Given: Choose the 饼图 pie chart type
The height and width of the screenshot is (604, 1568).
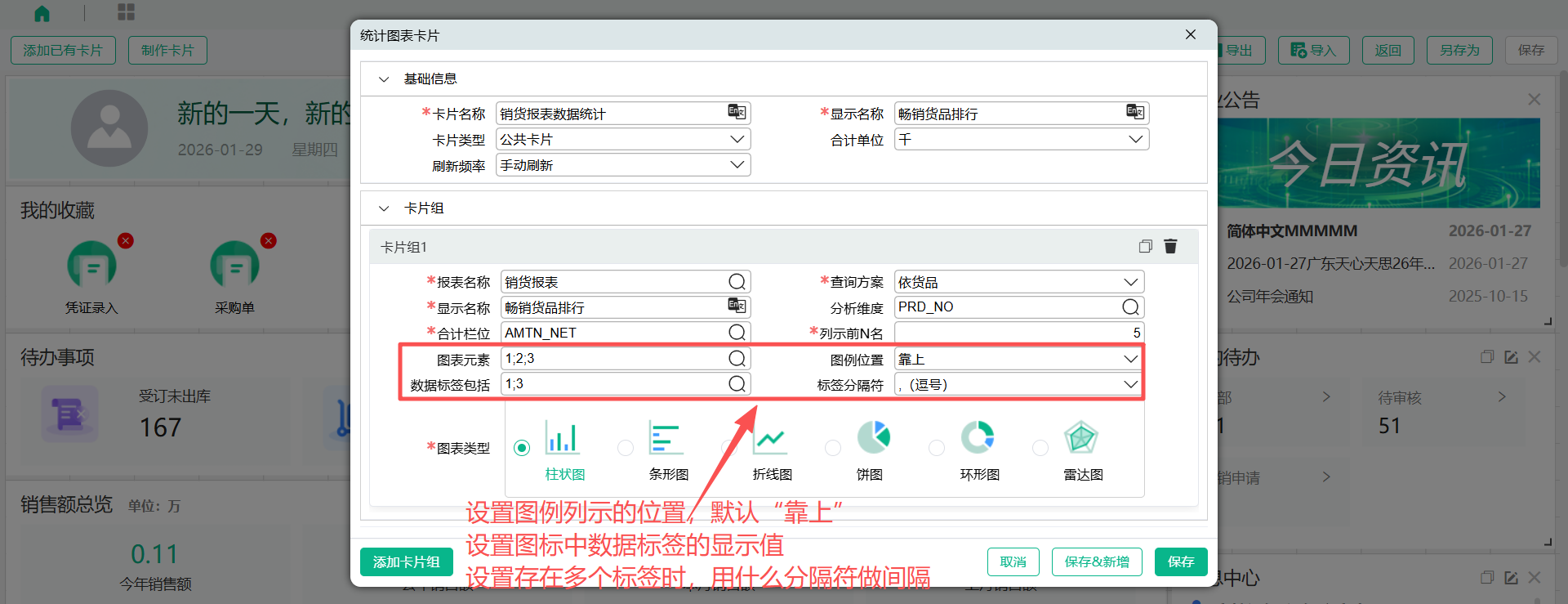Looking at the screenshot, I should point(833,448).
